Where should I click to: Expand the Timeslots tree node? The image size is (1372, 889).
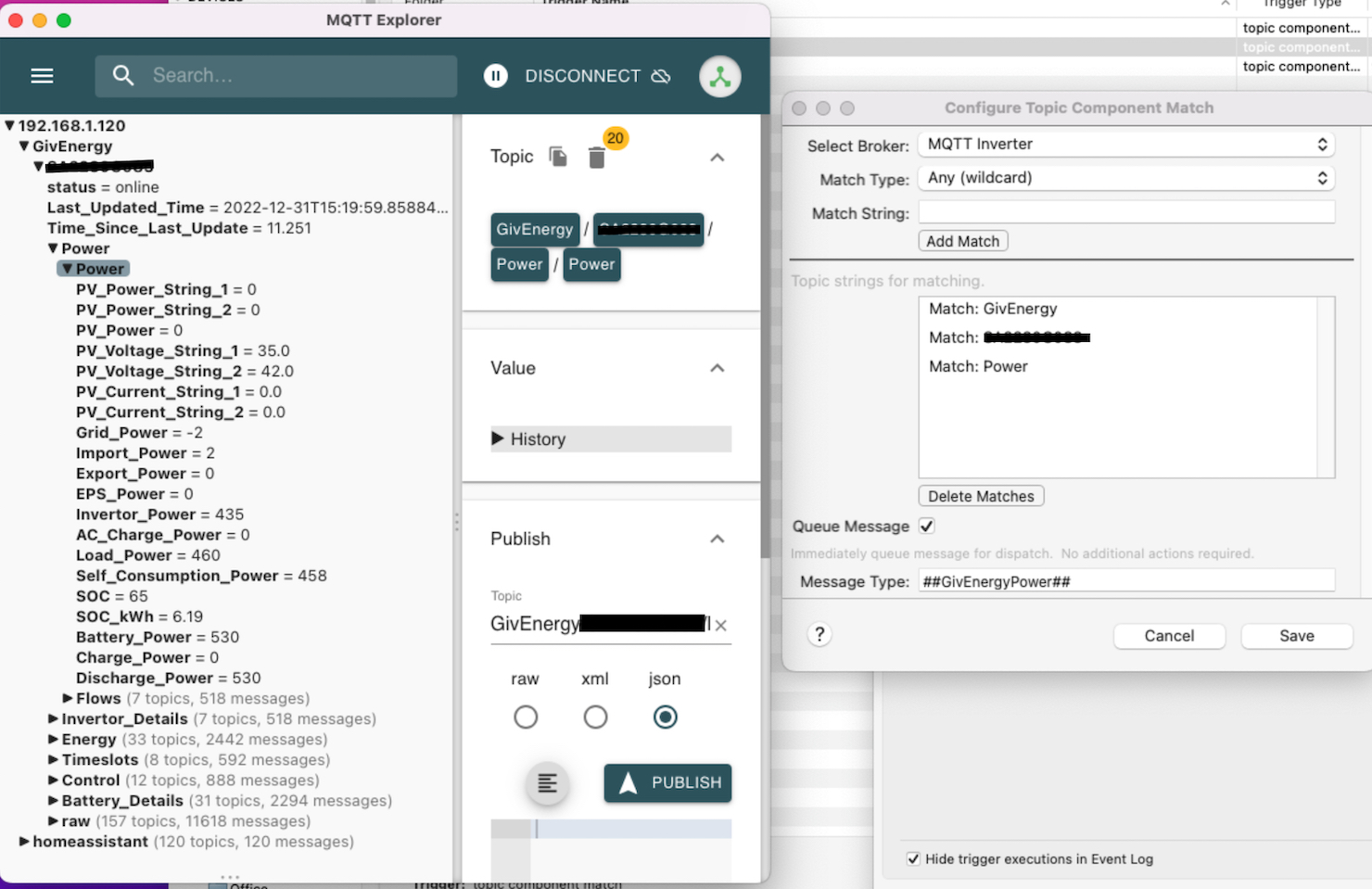53,759
